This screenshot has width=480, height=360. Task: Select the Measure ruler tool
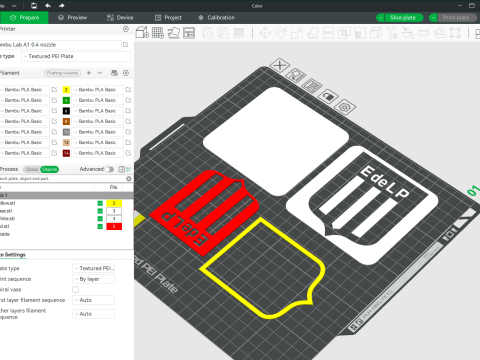click(x=424, y=33)
